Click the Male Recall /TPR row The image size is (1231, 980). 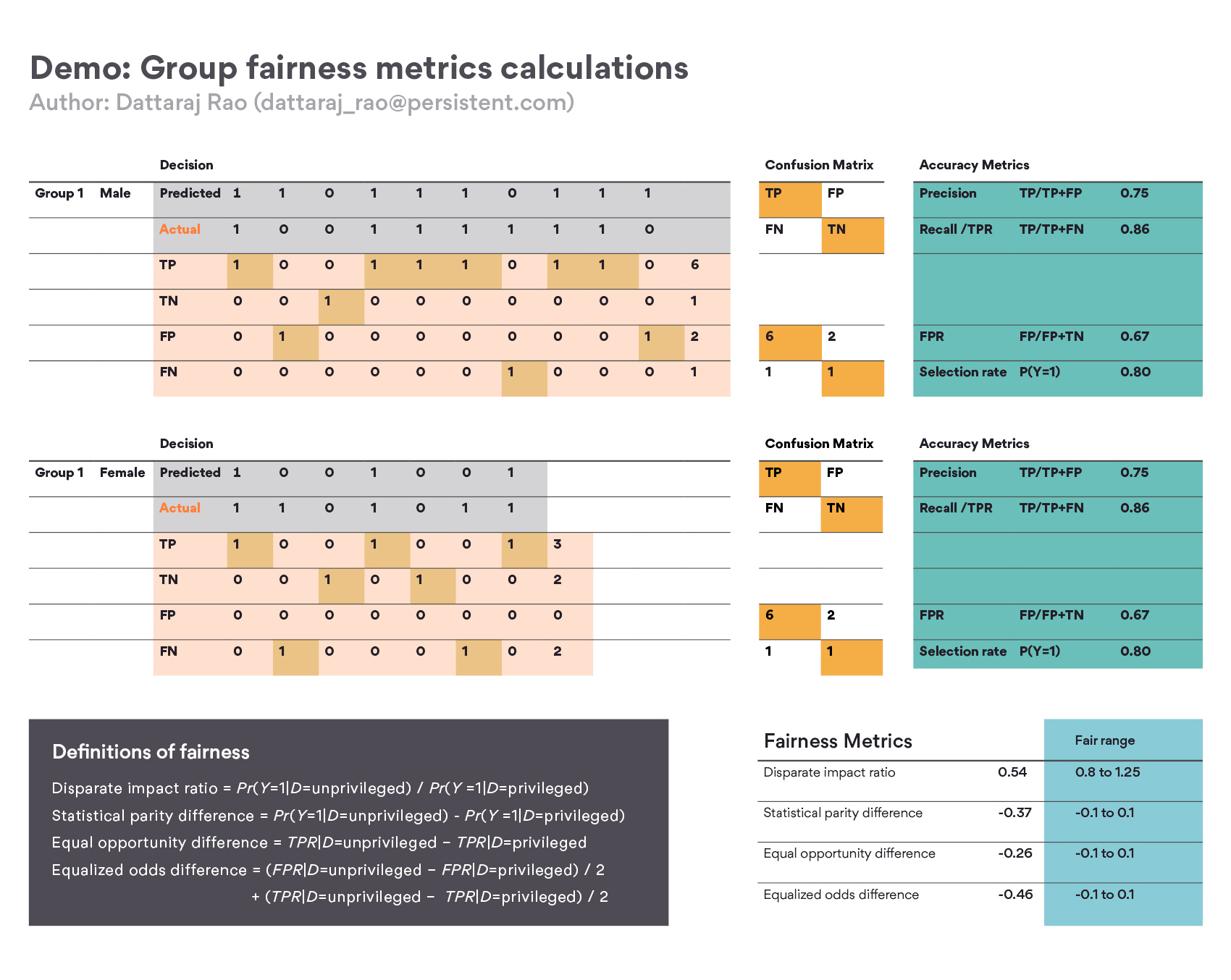click(1057, 235)
